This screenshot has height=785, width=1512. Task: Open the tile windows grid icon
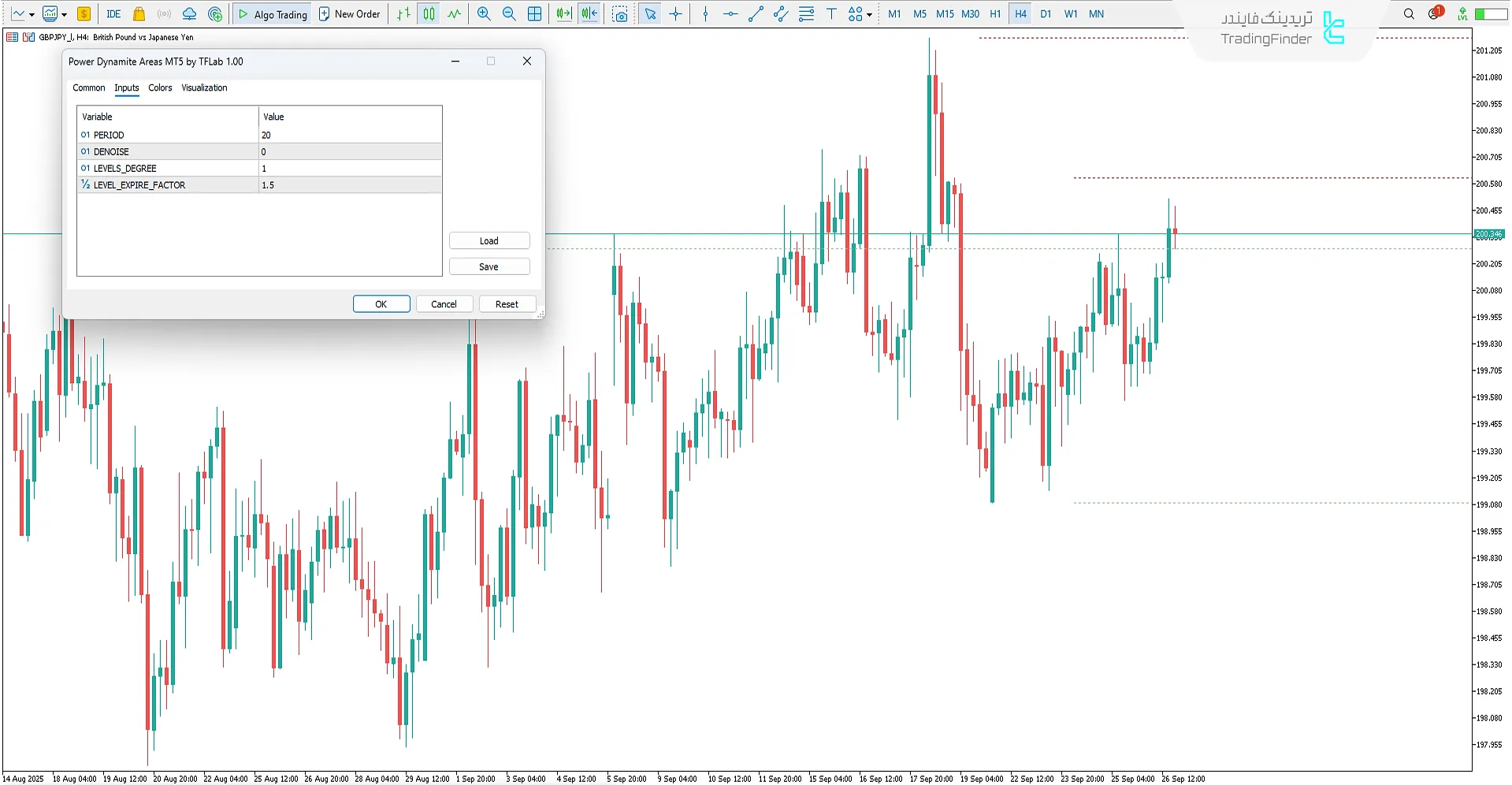click(534, 14)
